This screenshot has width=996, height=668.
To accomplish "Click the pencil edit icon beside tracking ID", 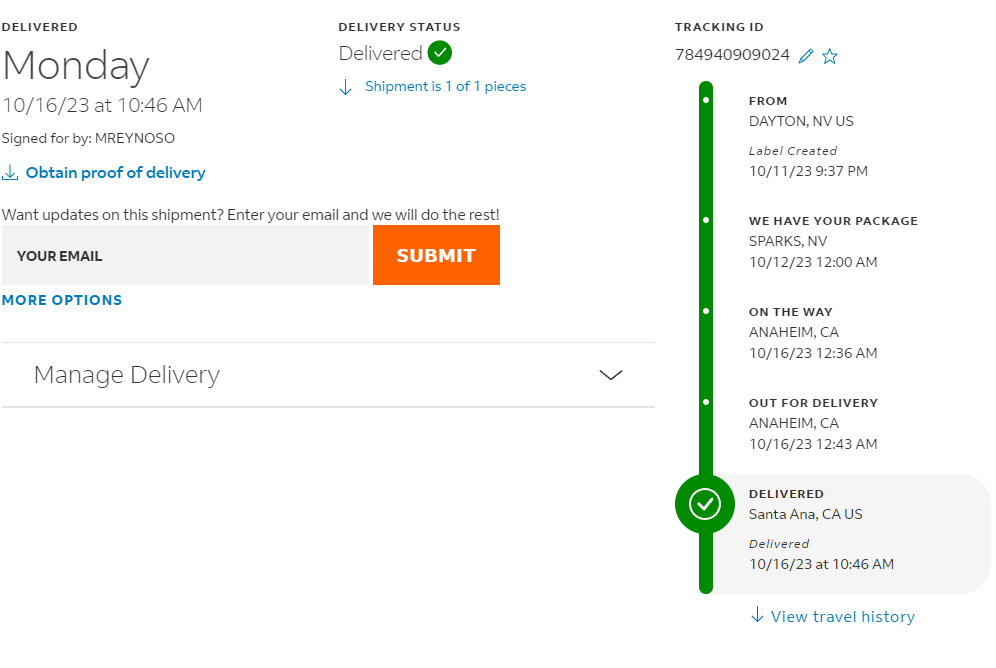I will coord(805,56).
